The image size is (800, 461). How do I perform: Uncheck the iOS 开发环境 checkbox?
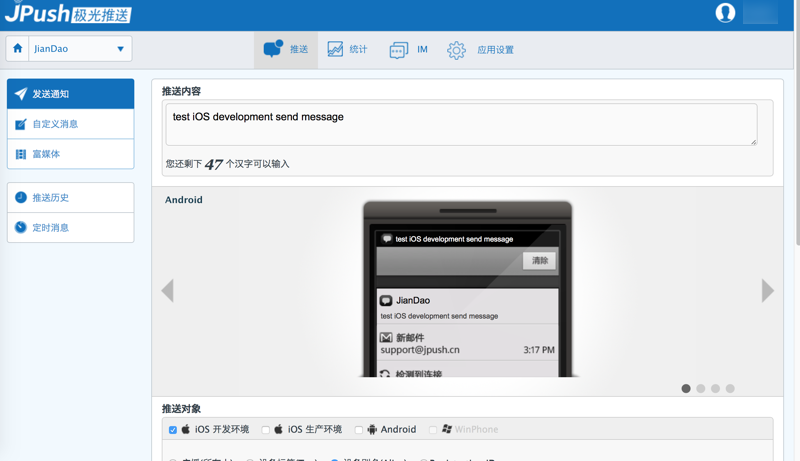click(173, 430)
